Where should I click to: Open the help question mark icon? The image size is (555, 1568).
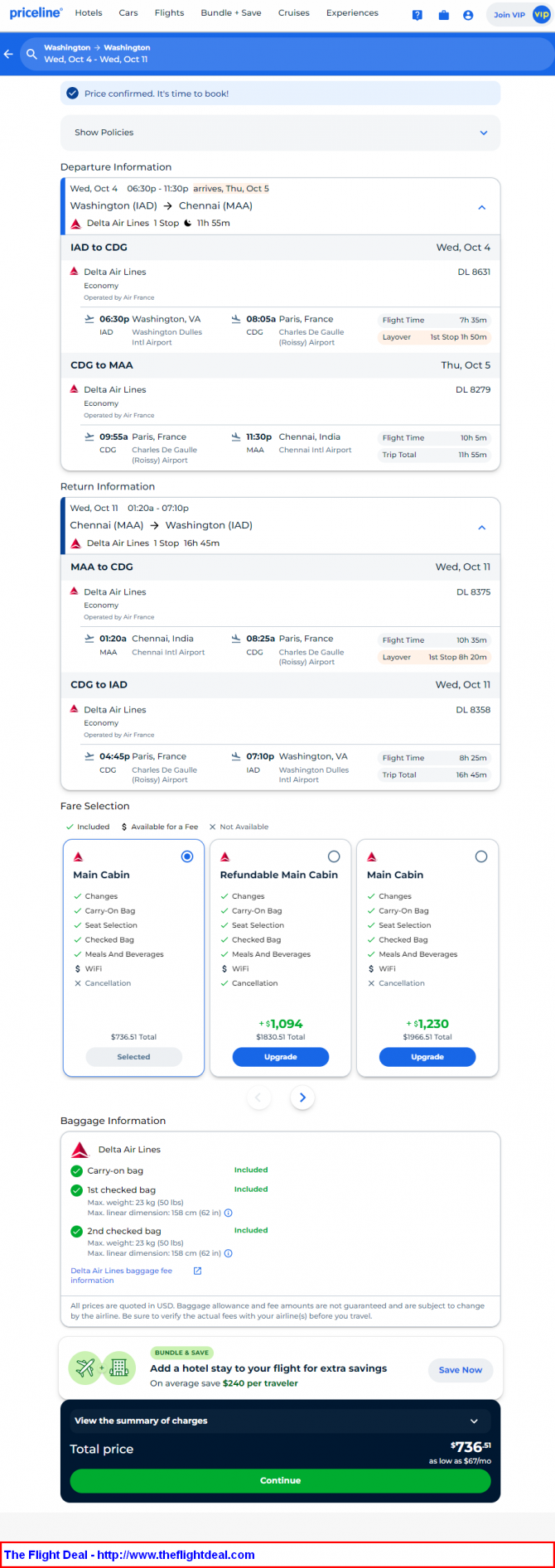point(417,15)
